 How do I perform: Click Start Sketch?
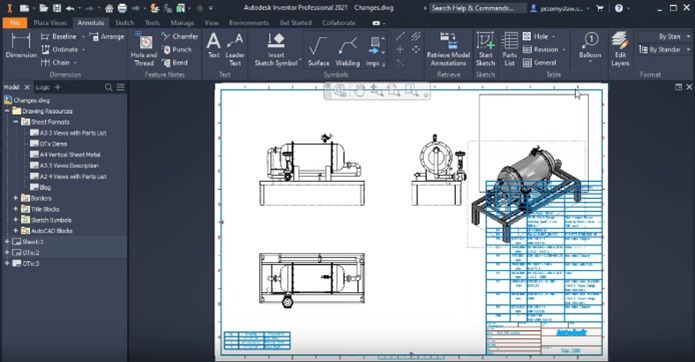click(x=485, y=50)
